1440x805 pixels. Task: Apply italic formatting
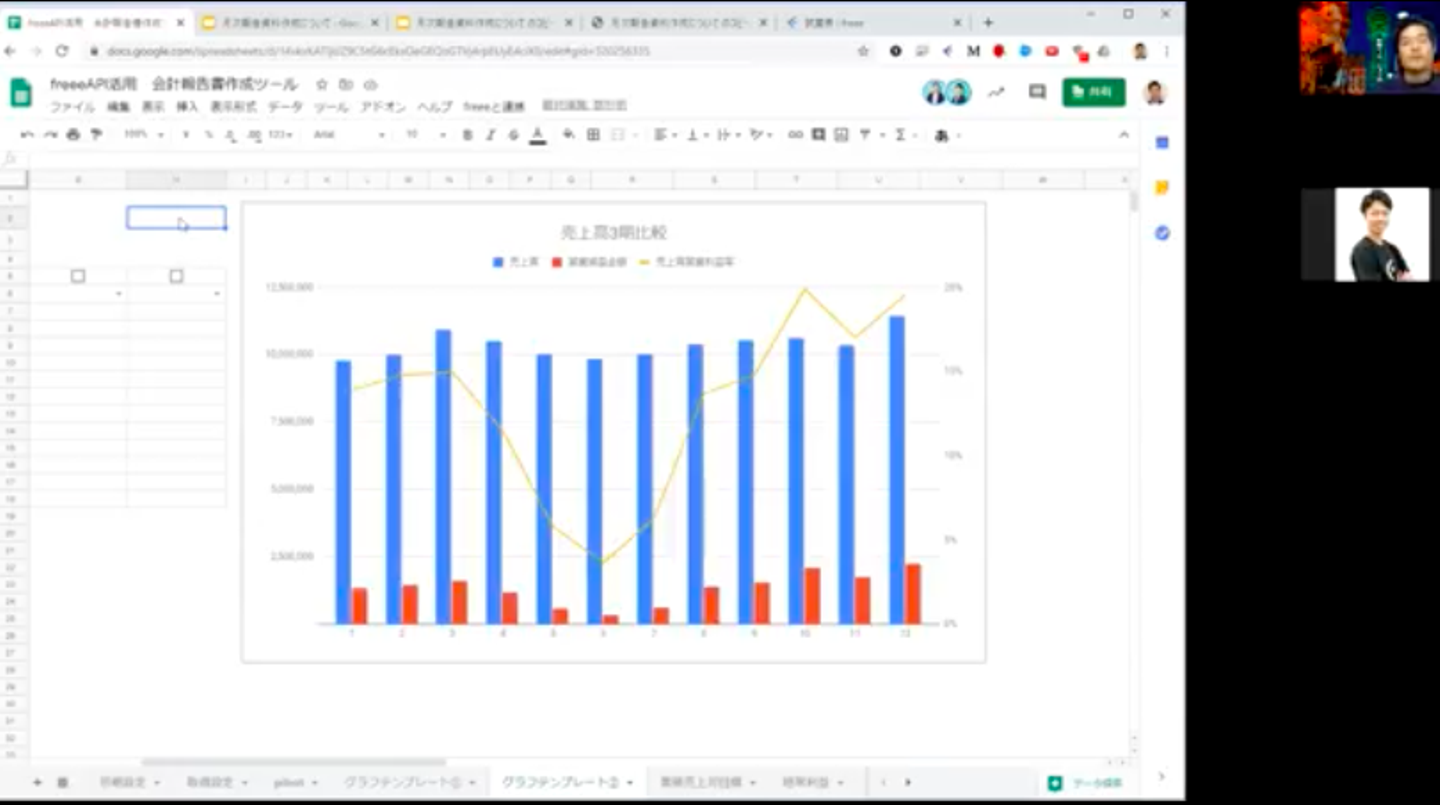point(490,135)
